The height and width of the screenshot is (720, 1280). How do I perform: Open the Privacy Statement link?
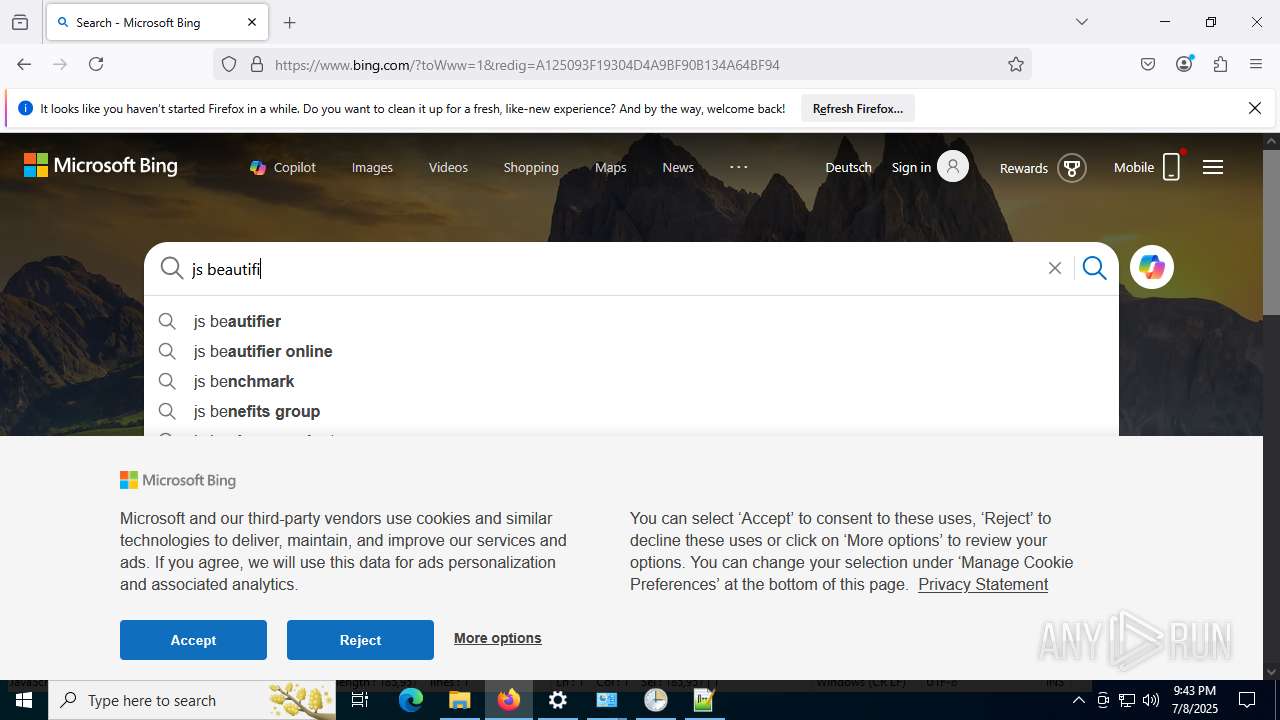[983, 584]
